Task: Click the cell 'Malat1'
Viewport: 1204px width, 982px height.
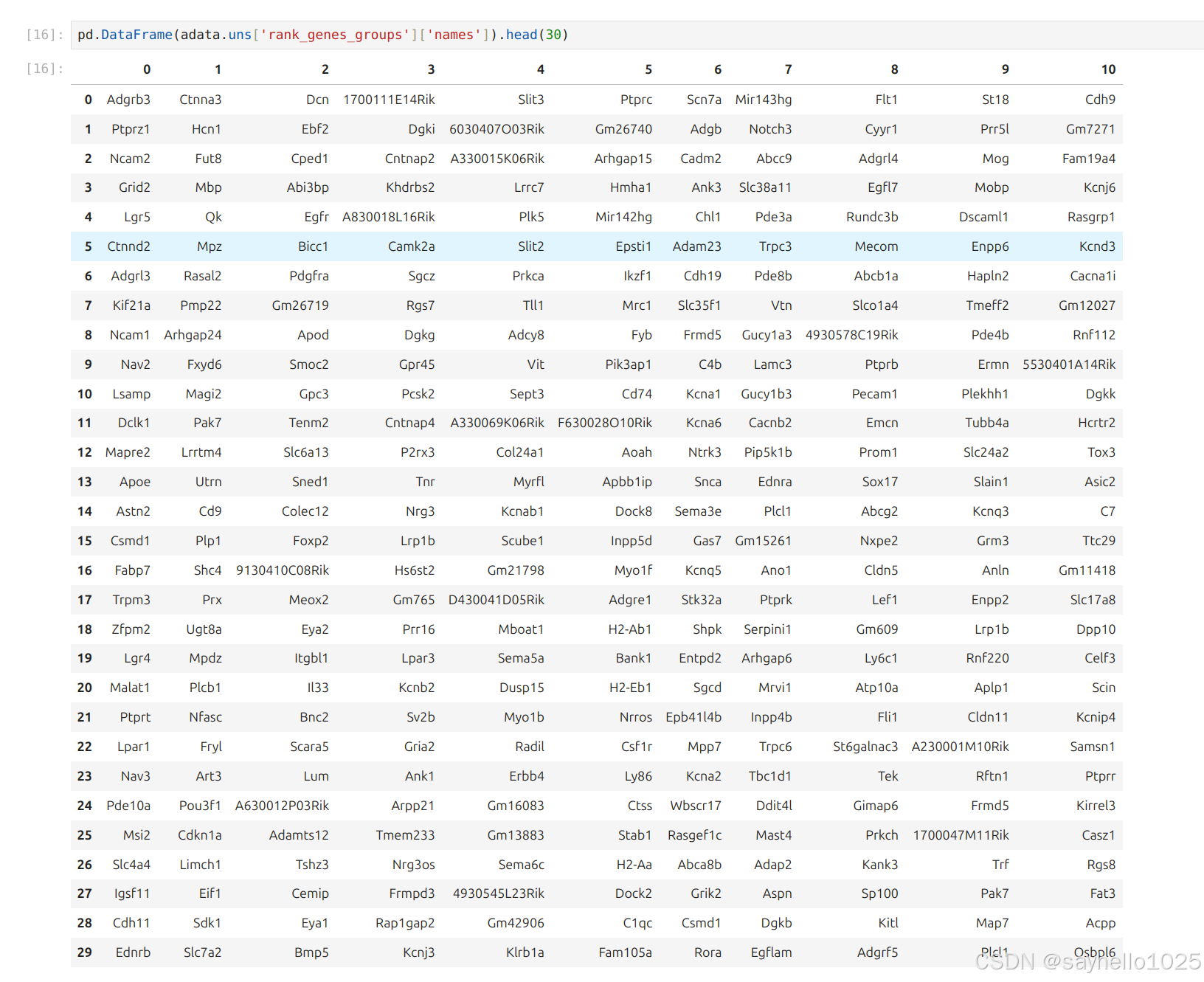Action: (130, 688)
